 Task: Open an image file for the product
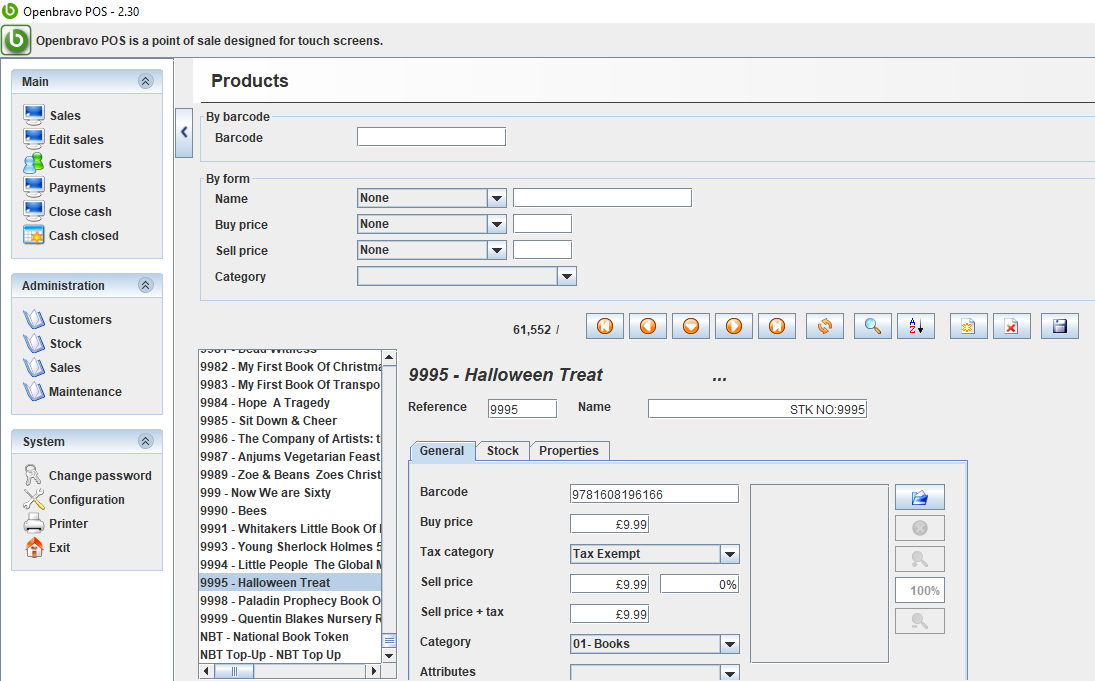(920, 497)
